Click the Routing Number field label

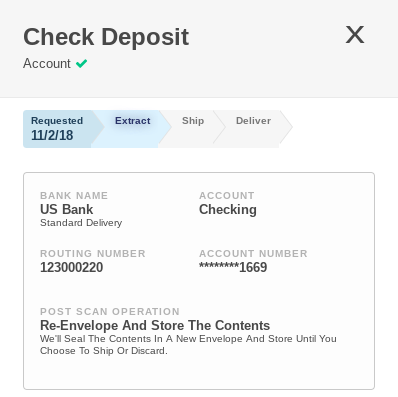[93, 254]
